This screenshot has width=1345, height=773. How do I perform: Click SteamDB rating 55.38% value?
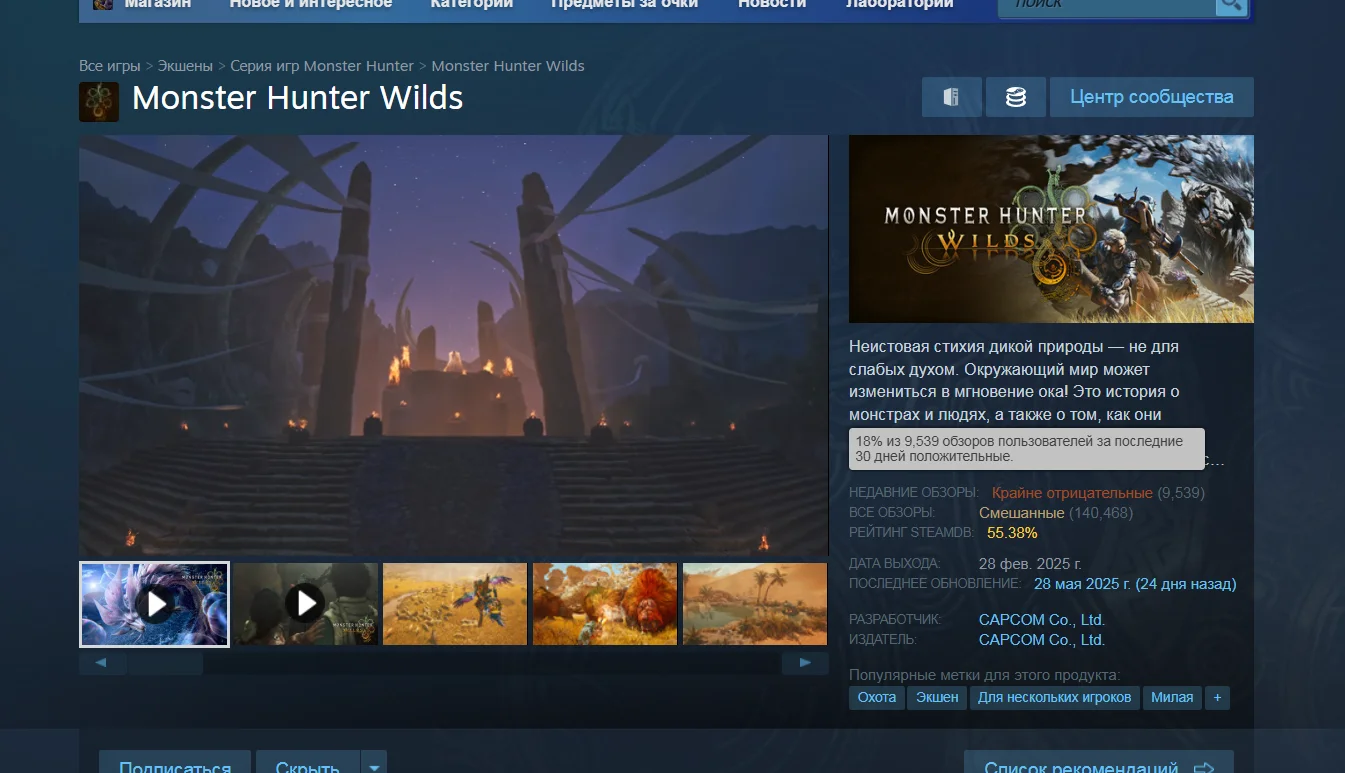pyautogui.click(x=1012, y=533)
